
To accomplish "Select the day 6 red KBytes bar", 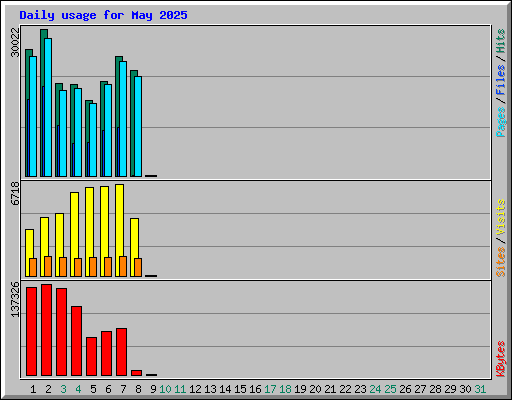I will [x=106, y=353].
